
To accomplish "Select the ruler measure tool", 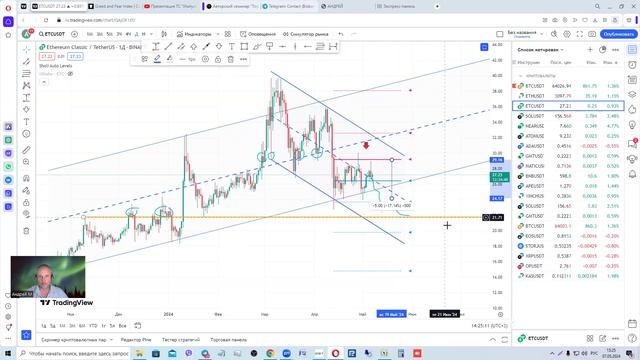I will coord(27,150).
